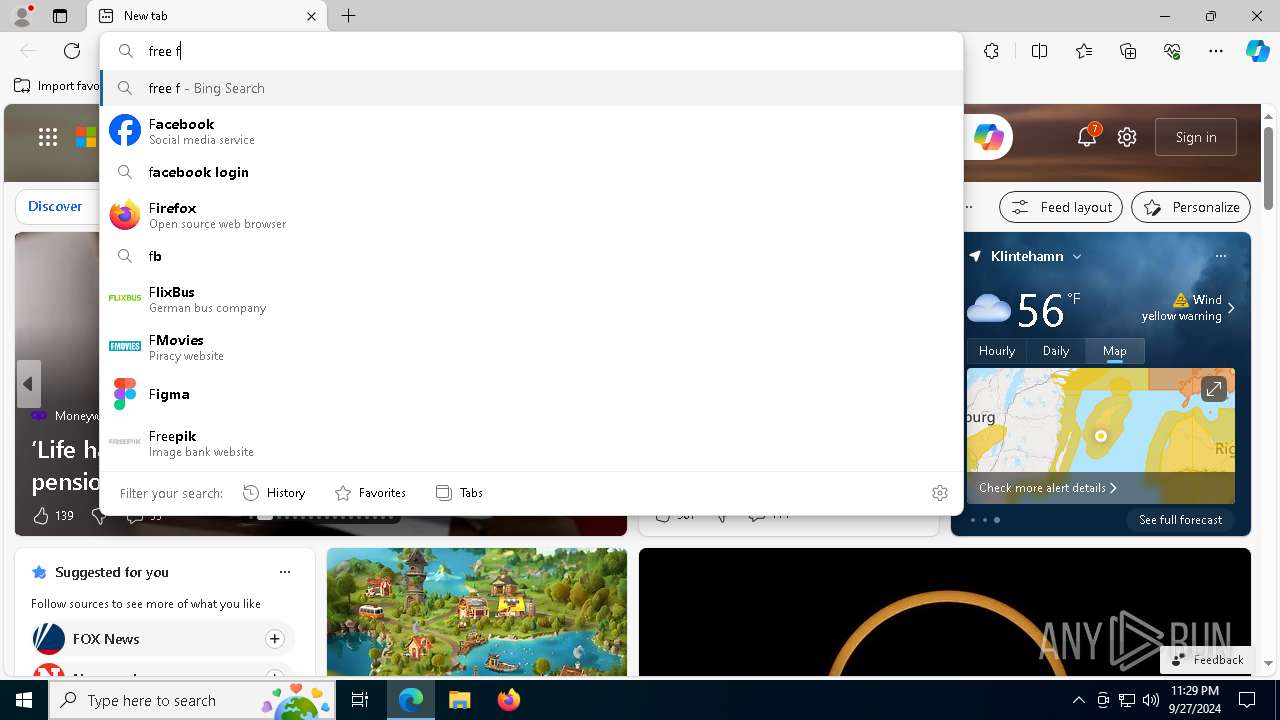
Task: Open the FOX News source
Action: pos(106,639)
